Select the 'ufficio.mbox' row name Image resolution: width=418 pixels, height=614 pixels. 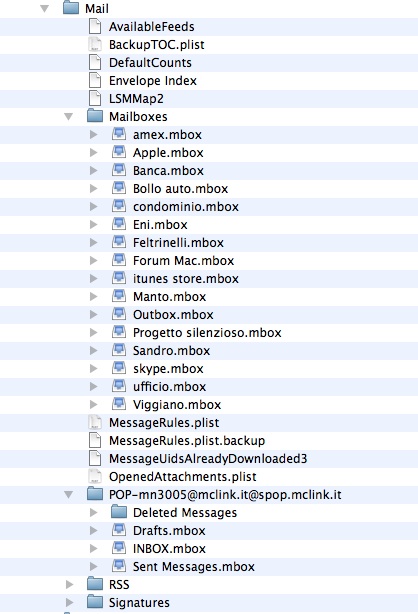click(x=169, y=387)
